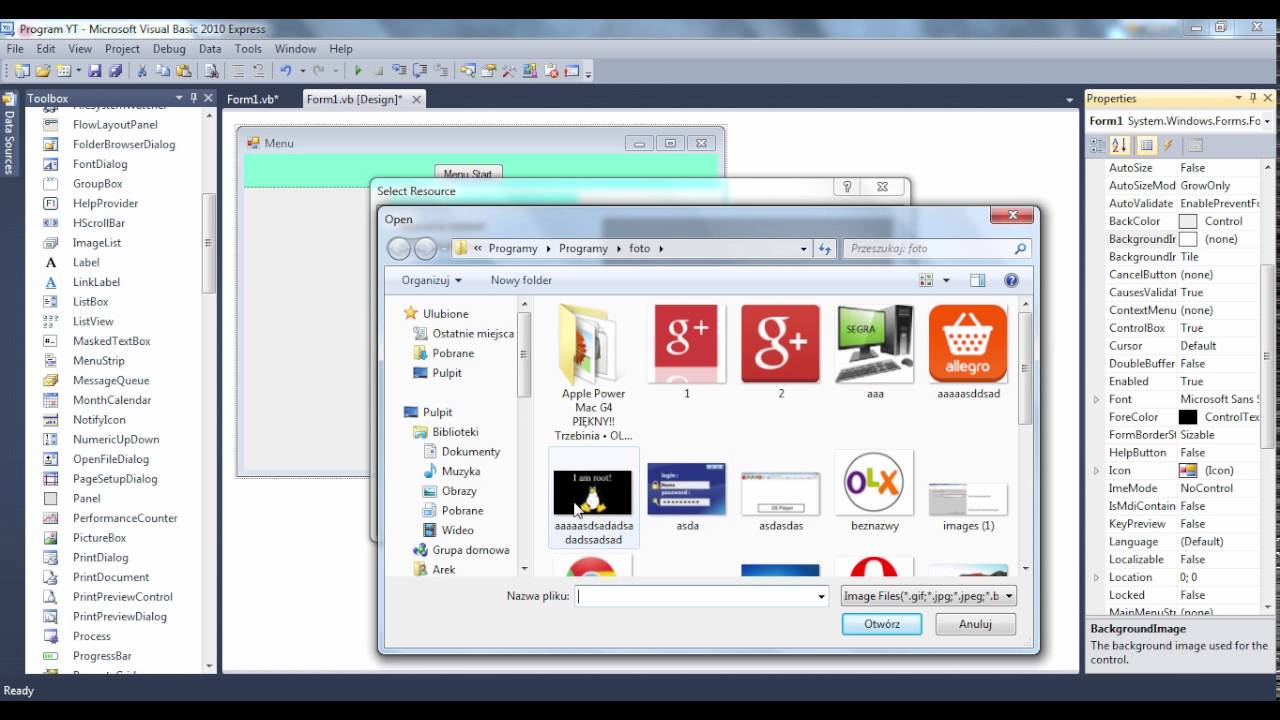
Task: Click the Open File toolbar icon
Action: 43,71
